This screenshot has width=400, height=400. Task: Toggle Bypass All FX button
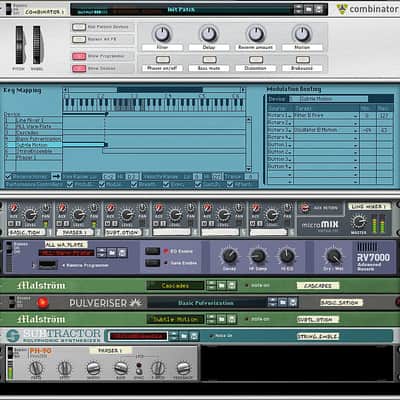[x=79, y=39]
